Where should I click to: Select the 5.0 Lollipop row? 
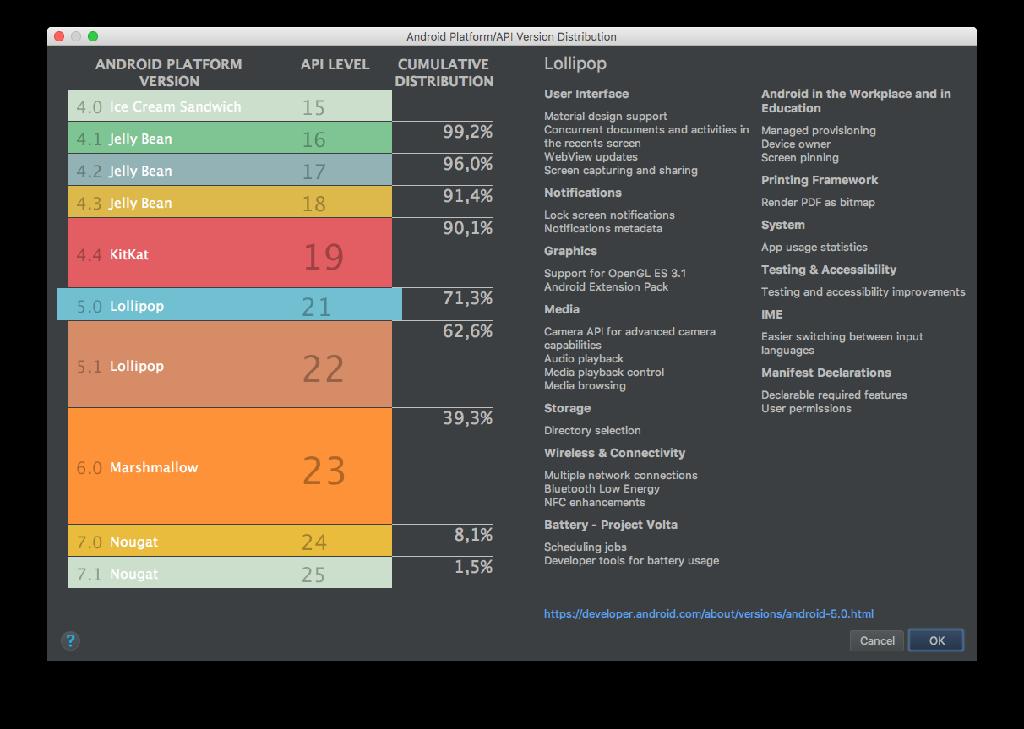(x=229, y=304)
